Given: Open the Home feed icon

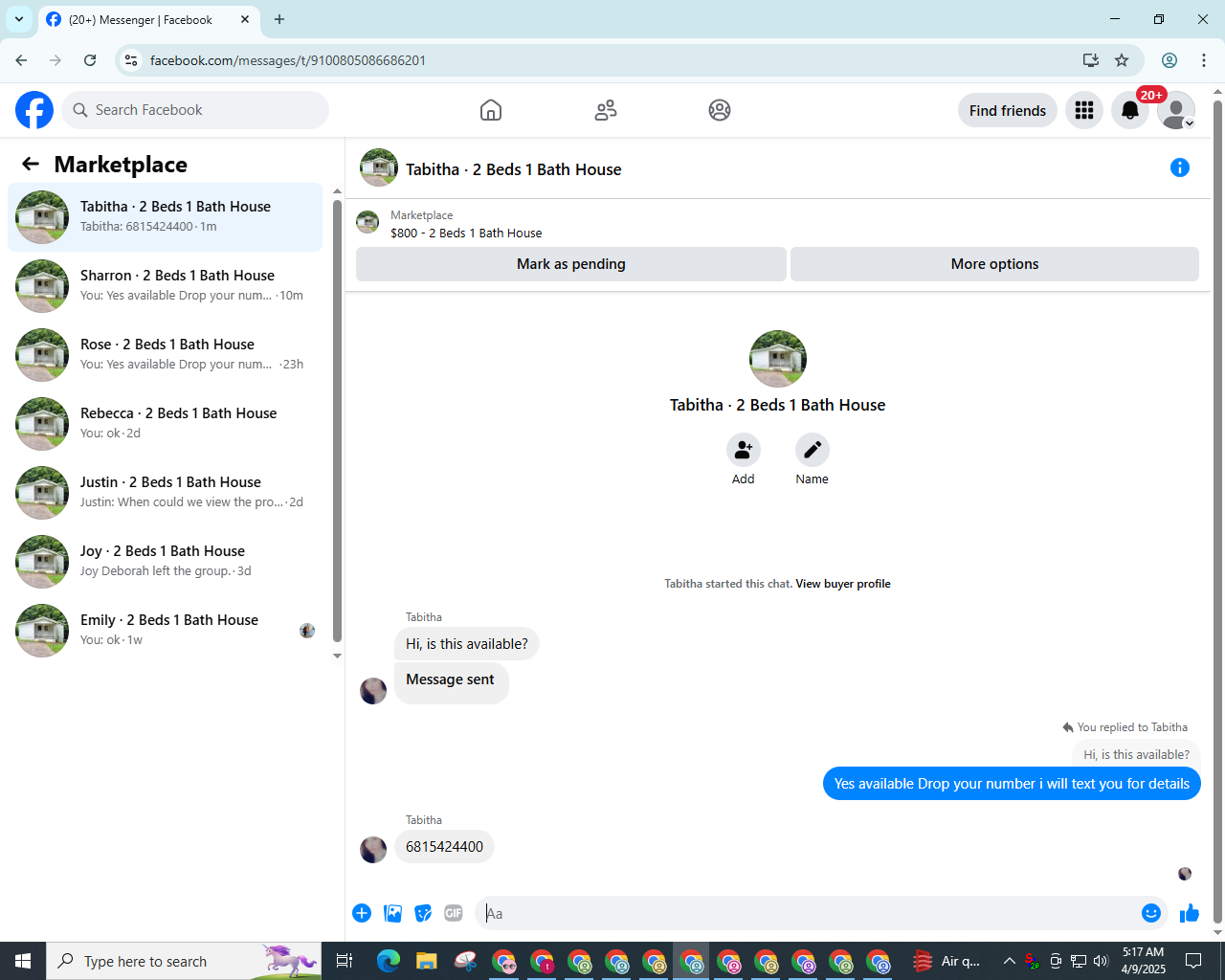Looking at the screenshot, I should coord(491,110).
